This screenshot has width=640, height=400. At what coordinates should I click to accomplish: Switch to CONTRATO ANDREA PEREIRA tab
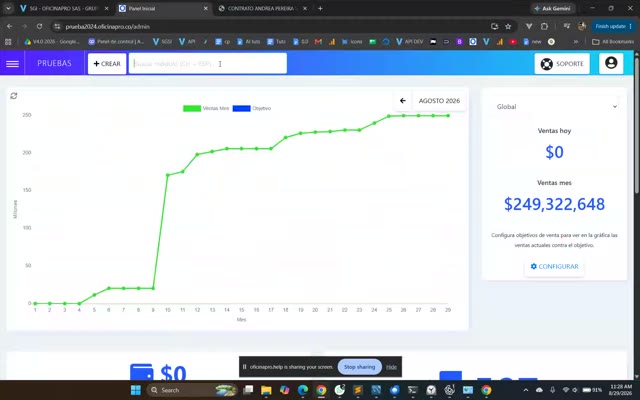coord(262,8)
